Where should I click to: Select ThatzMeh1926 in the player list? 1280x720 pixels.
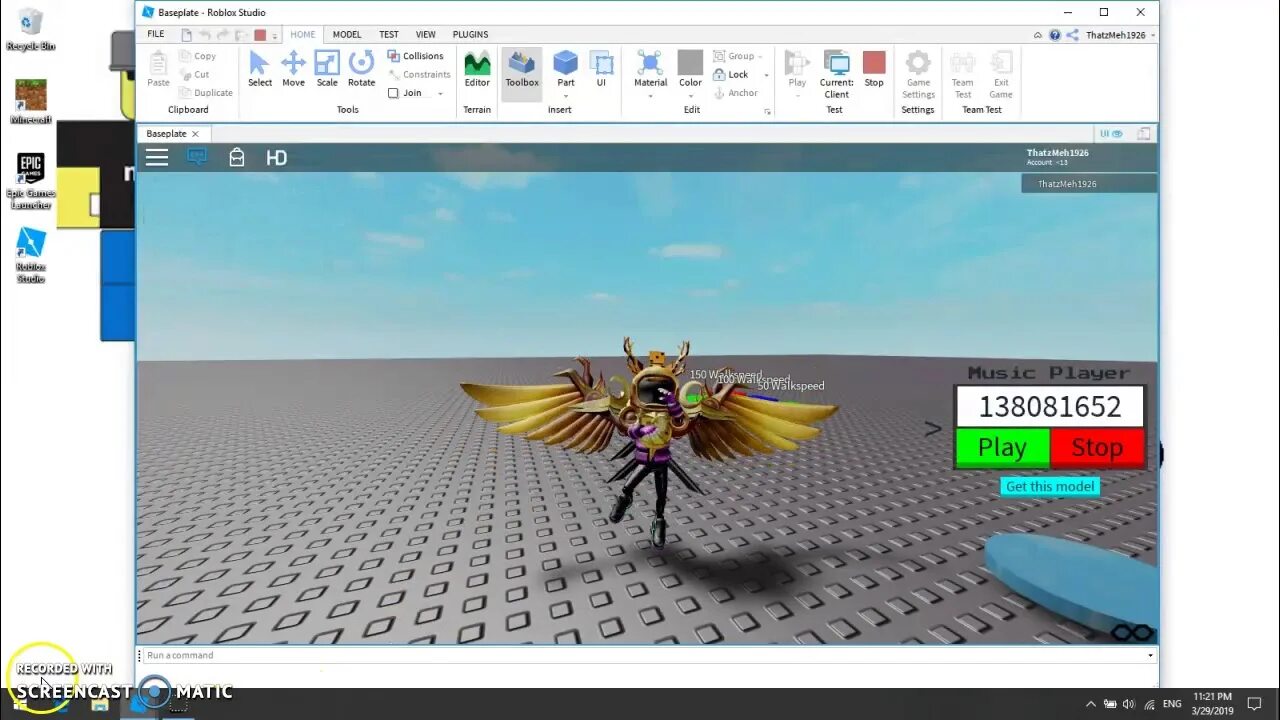[x=1089, y=184]
